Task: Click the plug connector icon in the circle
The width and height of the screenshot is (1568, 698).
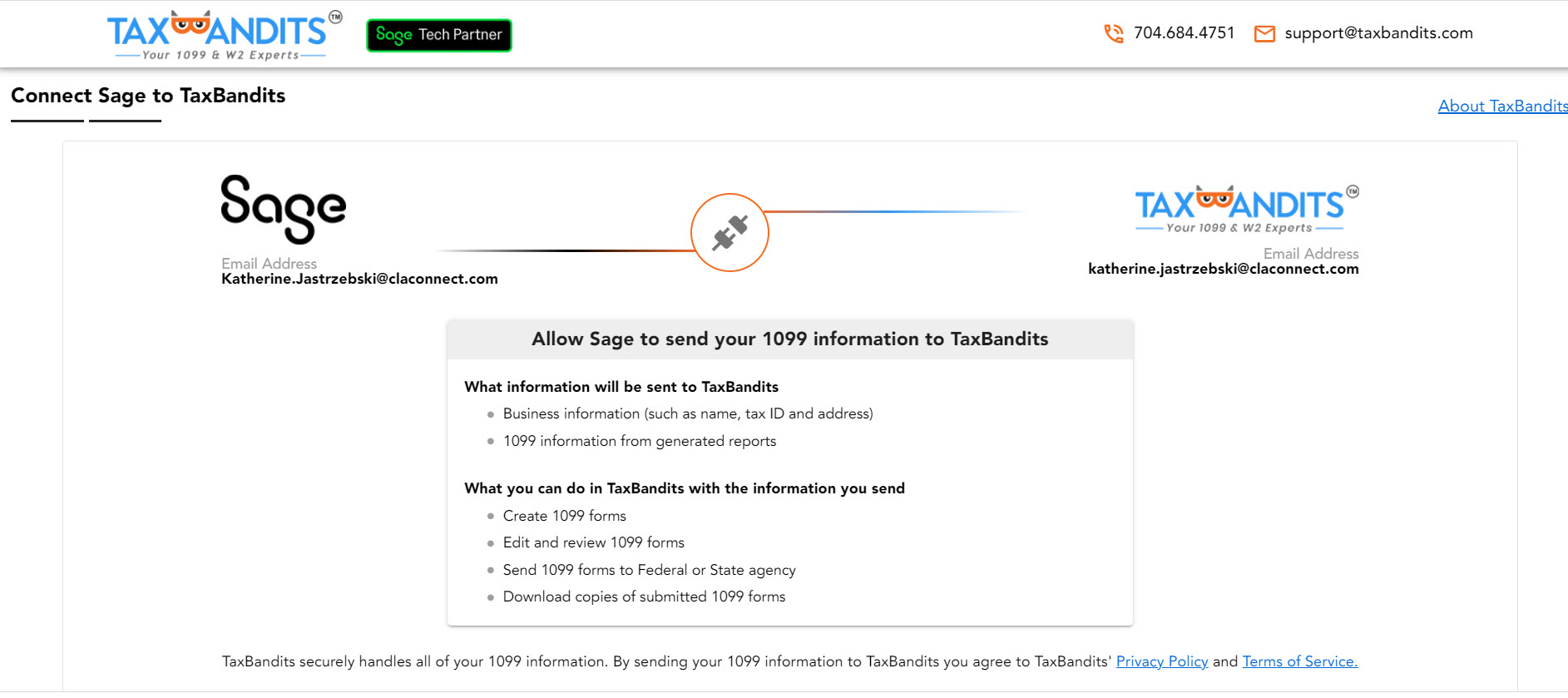Action: tap(730, 233)
